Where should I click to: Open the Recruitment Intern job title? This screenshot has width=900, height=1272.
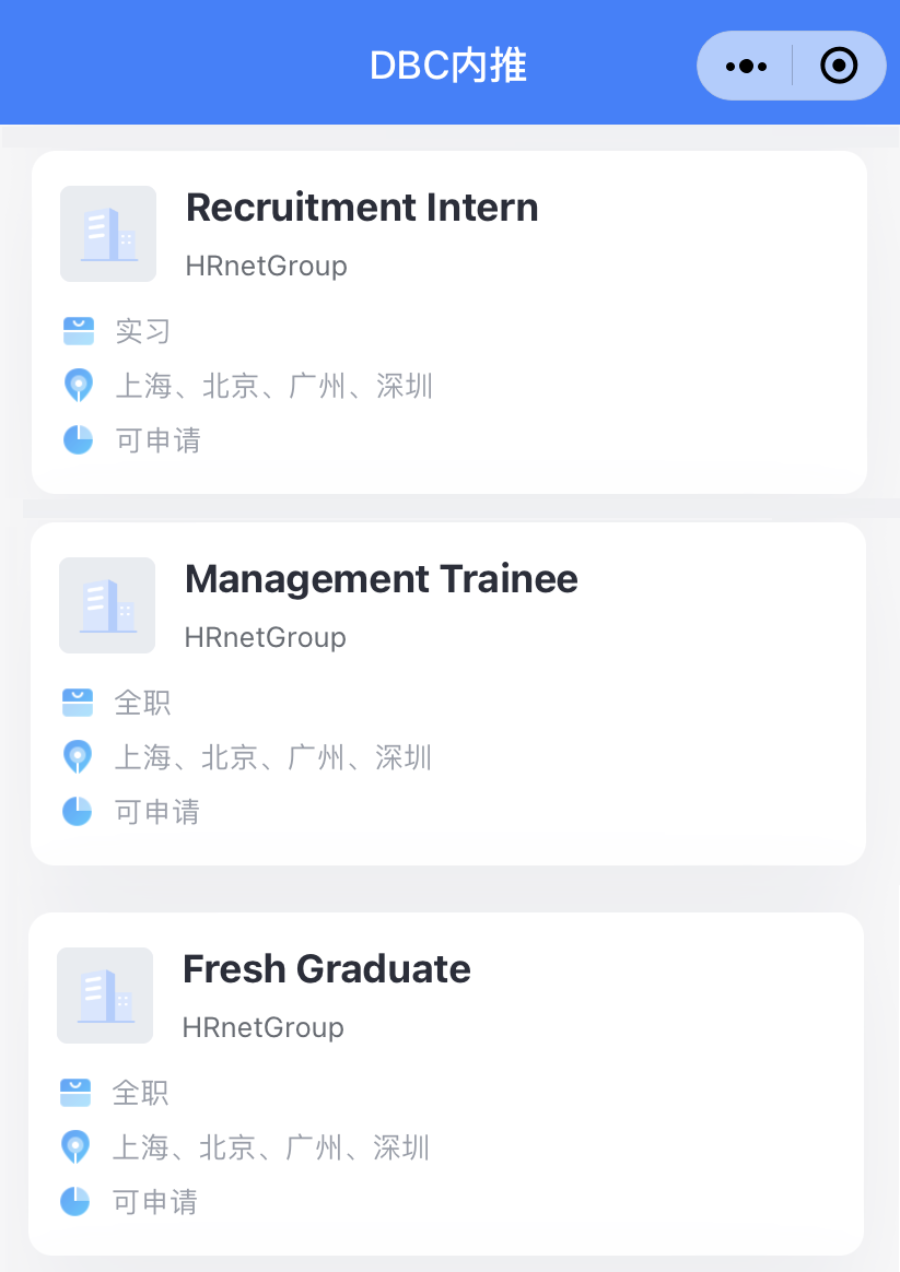coord(362,208)
